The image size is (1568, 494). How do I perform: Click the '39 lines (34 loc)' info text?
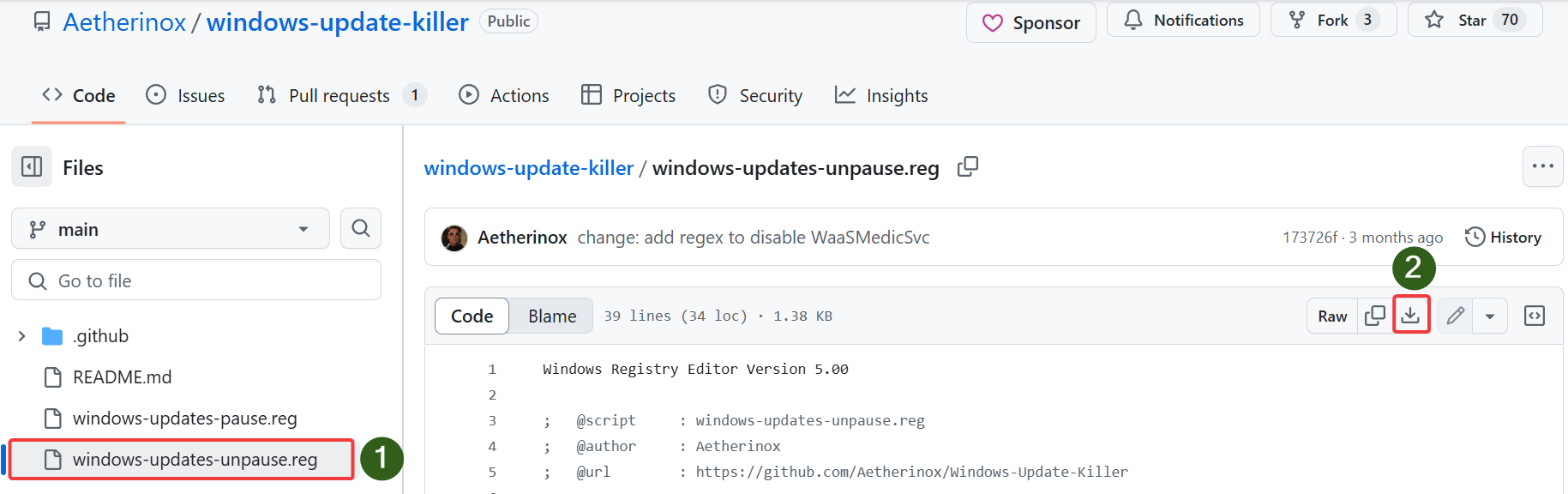click(676, 316)
